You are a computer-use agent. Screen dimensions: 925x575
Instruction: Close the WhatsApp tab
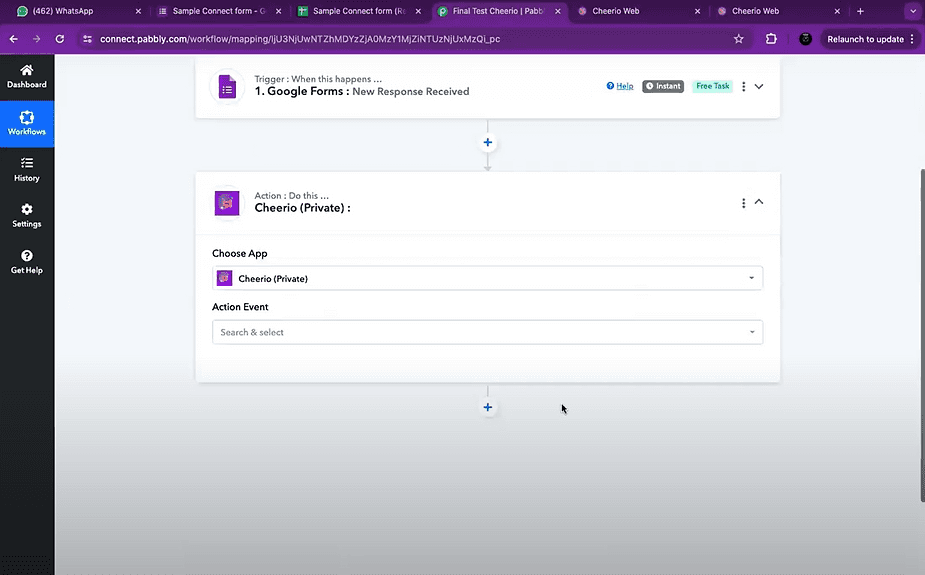click(138, 11)
